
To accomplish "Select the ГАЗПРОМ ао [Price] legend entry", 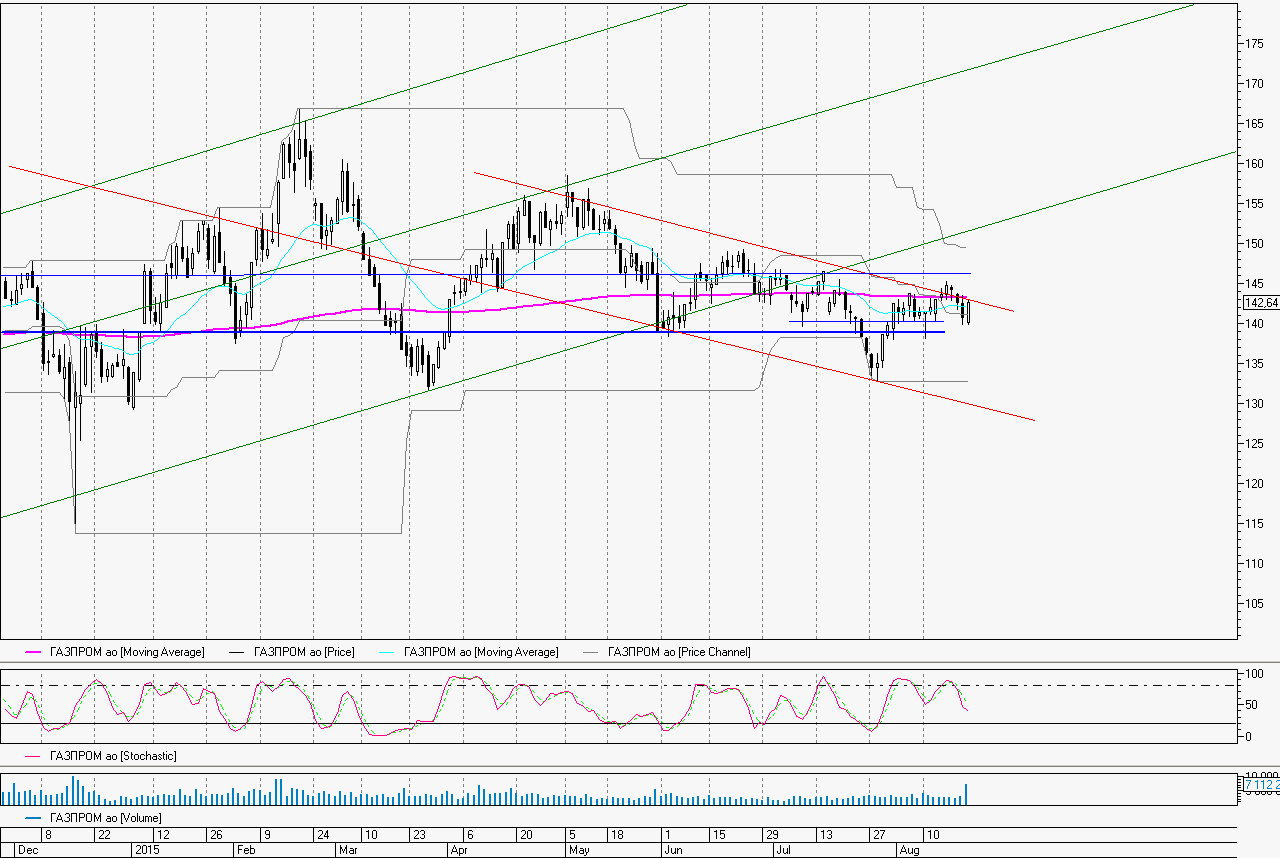I will [304, 652].
